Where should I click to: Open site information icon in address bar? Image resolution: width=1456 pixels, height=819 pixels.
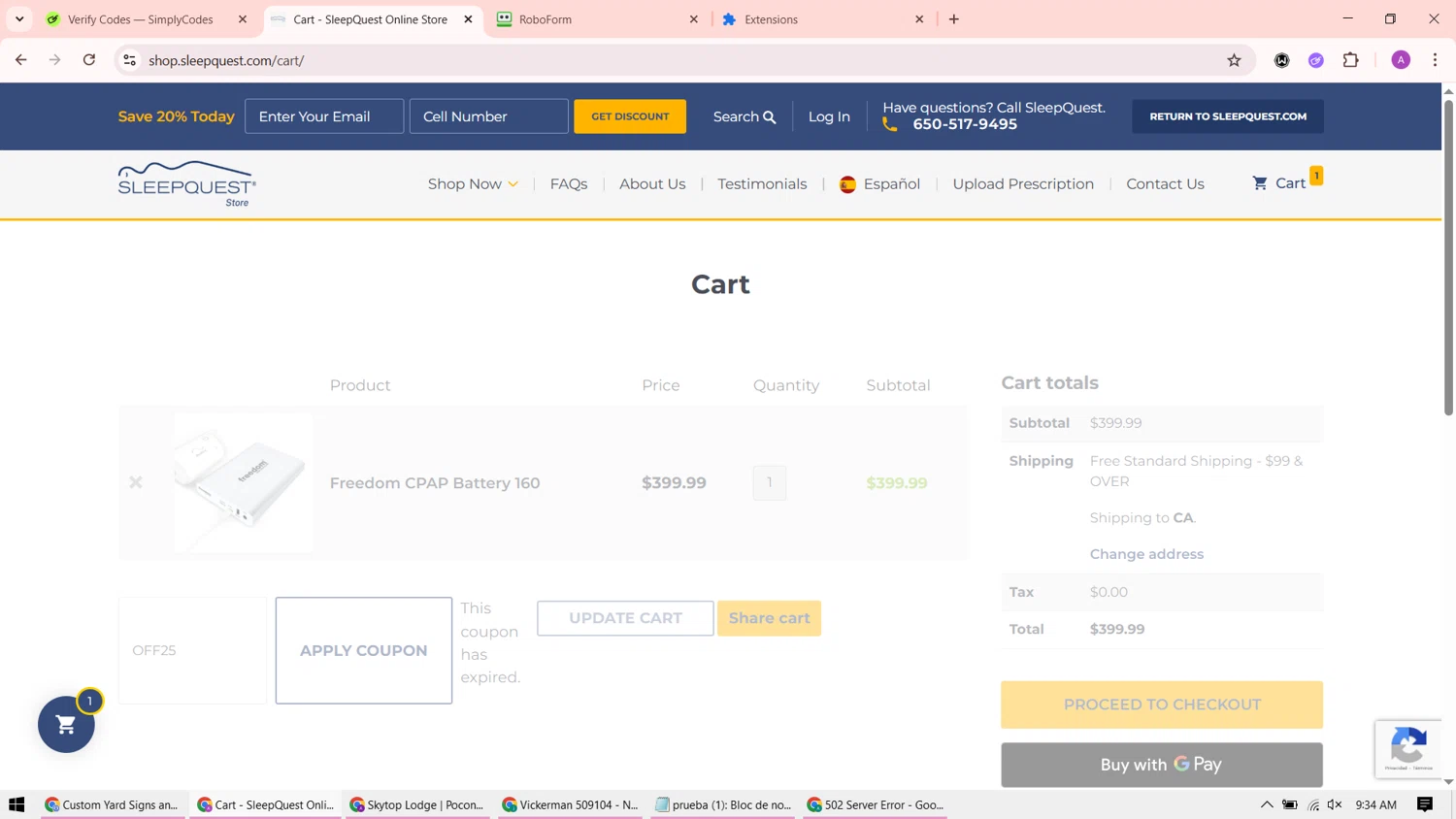(129, 60)
